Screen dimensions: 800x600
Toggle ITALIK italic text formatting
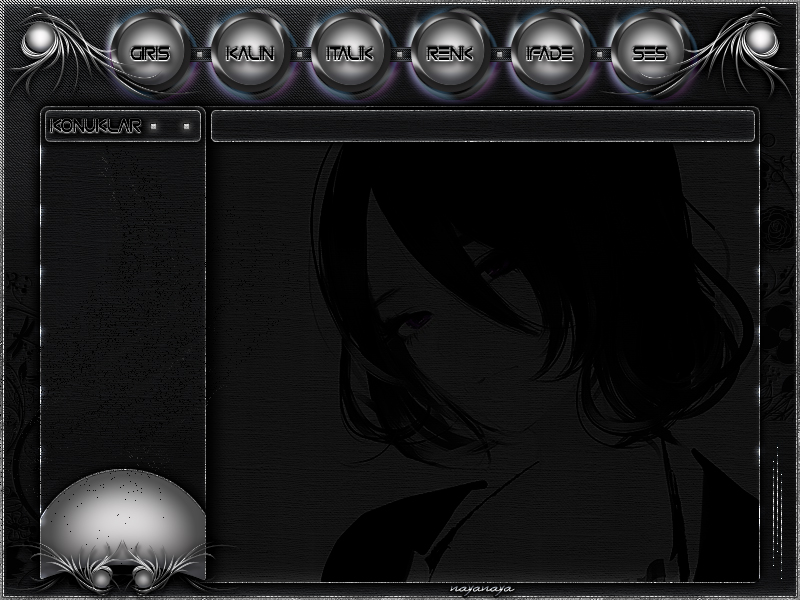click(x=349, y=53)
